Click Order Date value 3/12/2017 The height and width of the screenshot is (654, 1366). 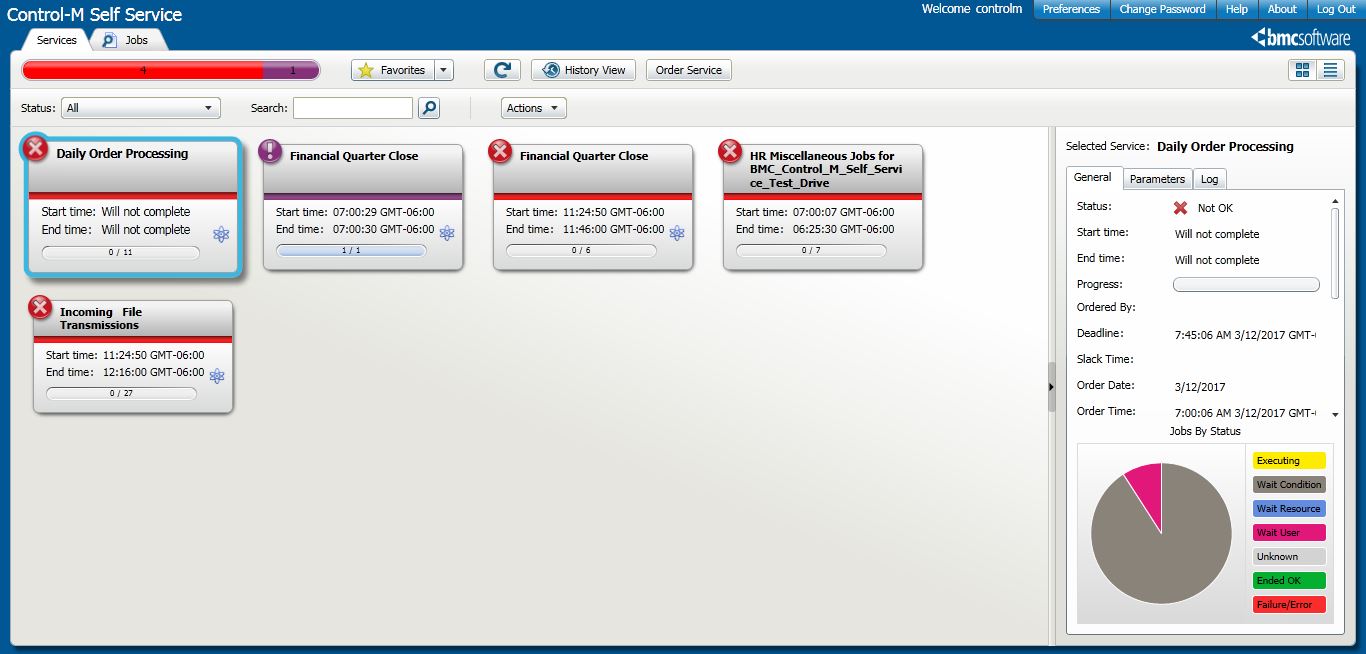1200,387
